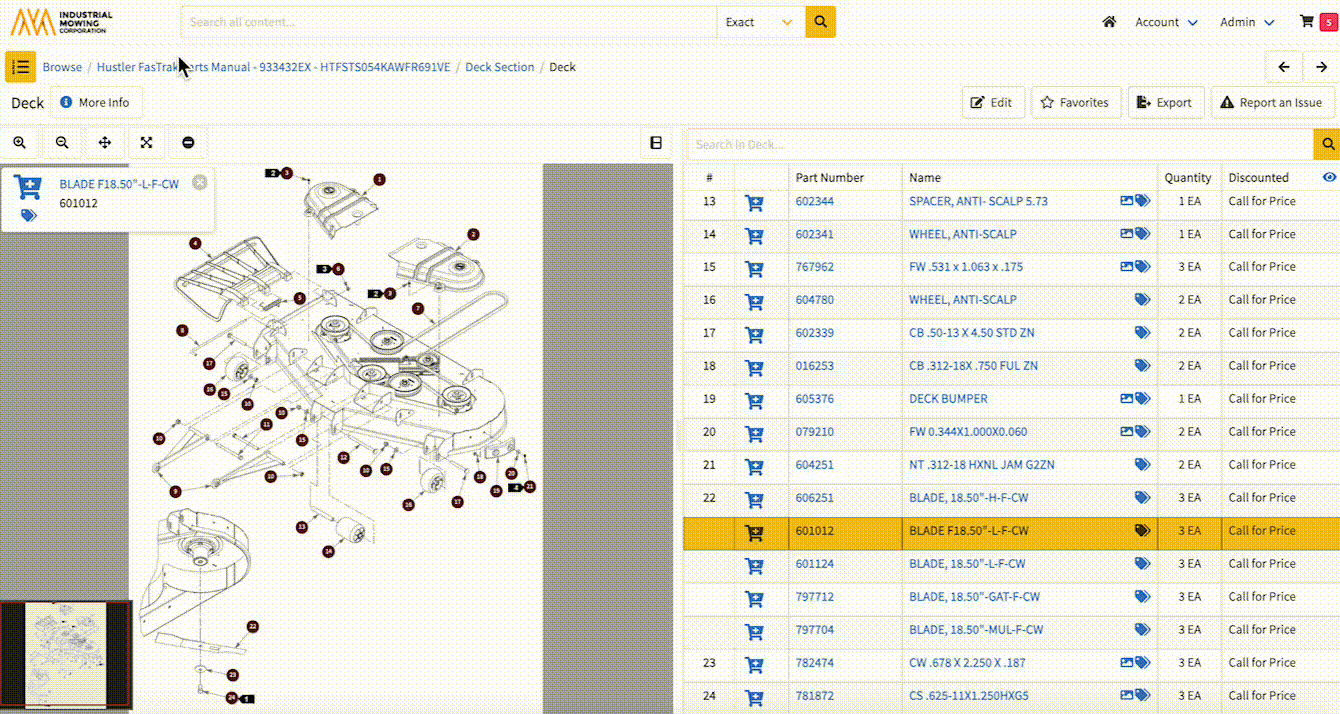The height and width of the screenshot is (714, 1340).
Task: Toggle column visibility eye icon
Action: [x=1329, y=177]
